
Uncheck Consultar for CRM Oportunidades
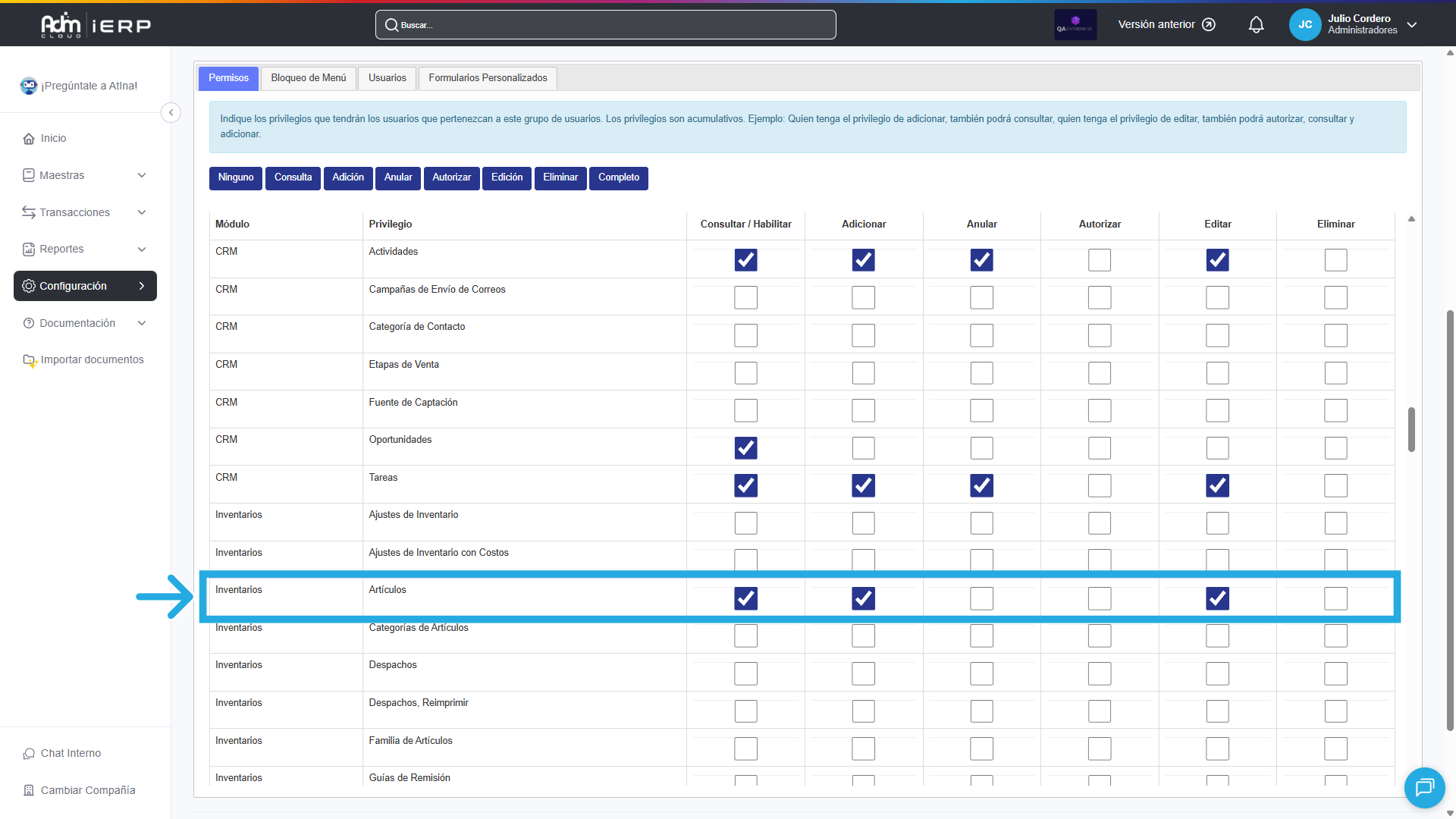(x=745, y=448)
